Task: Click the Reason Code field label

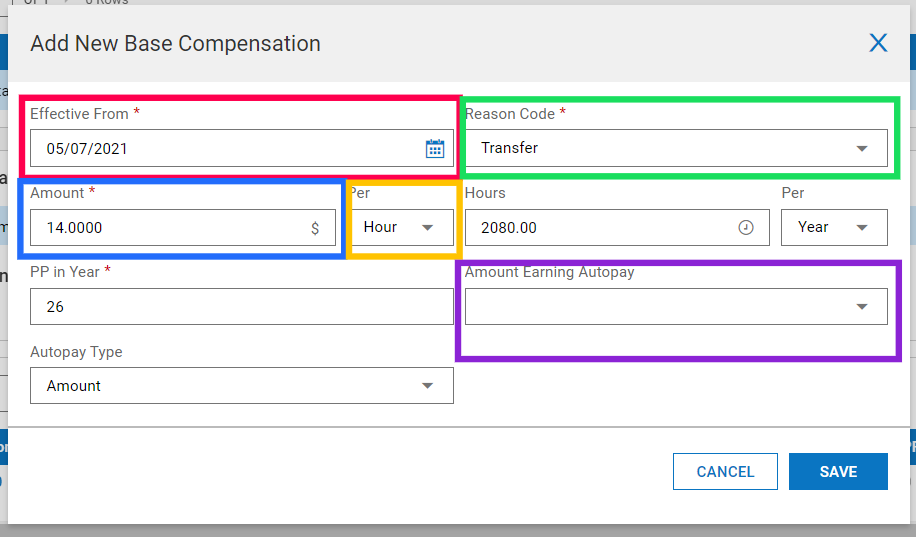Action: pyautogui.click(x=510, y=114)
